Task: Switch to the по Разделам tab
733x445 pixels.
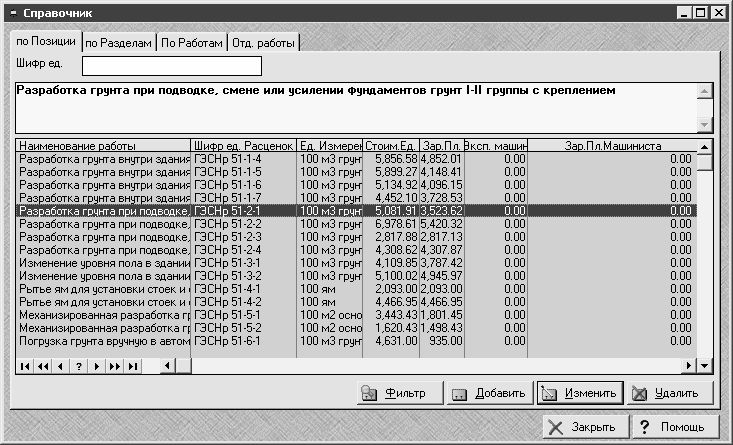Action: [x=119, y=43]
